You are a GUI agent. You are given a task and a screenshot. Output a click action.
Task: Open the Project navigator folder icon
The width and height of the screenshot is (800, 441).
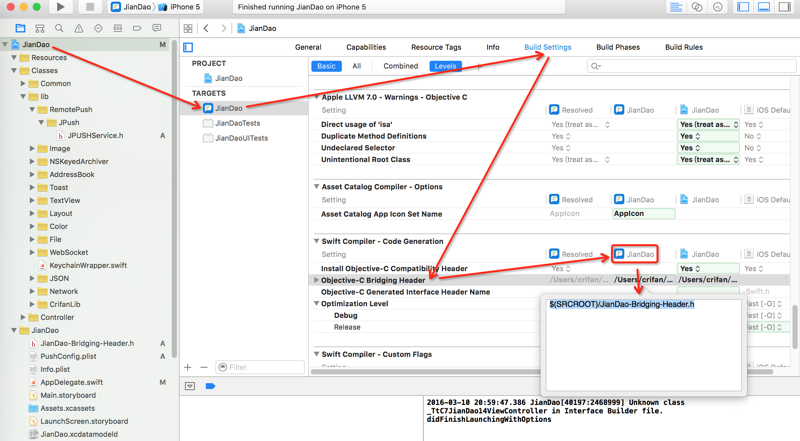coord(20,28)
